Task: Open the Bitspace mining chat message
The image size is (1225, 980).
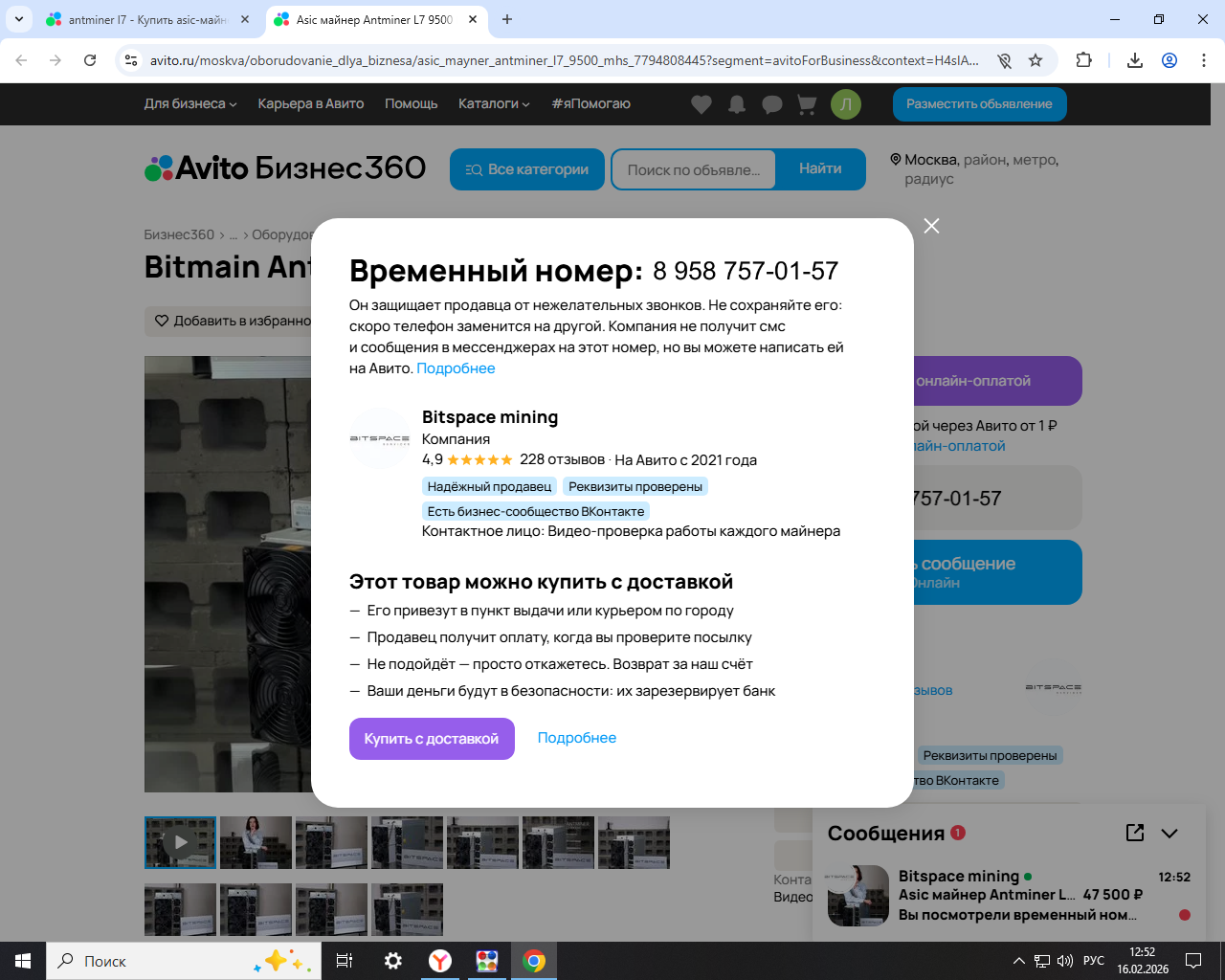Action: (x=1010, y=896)
